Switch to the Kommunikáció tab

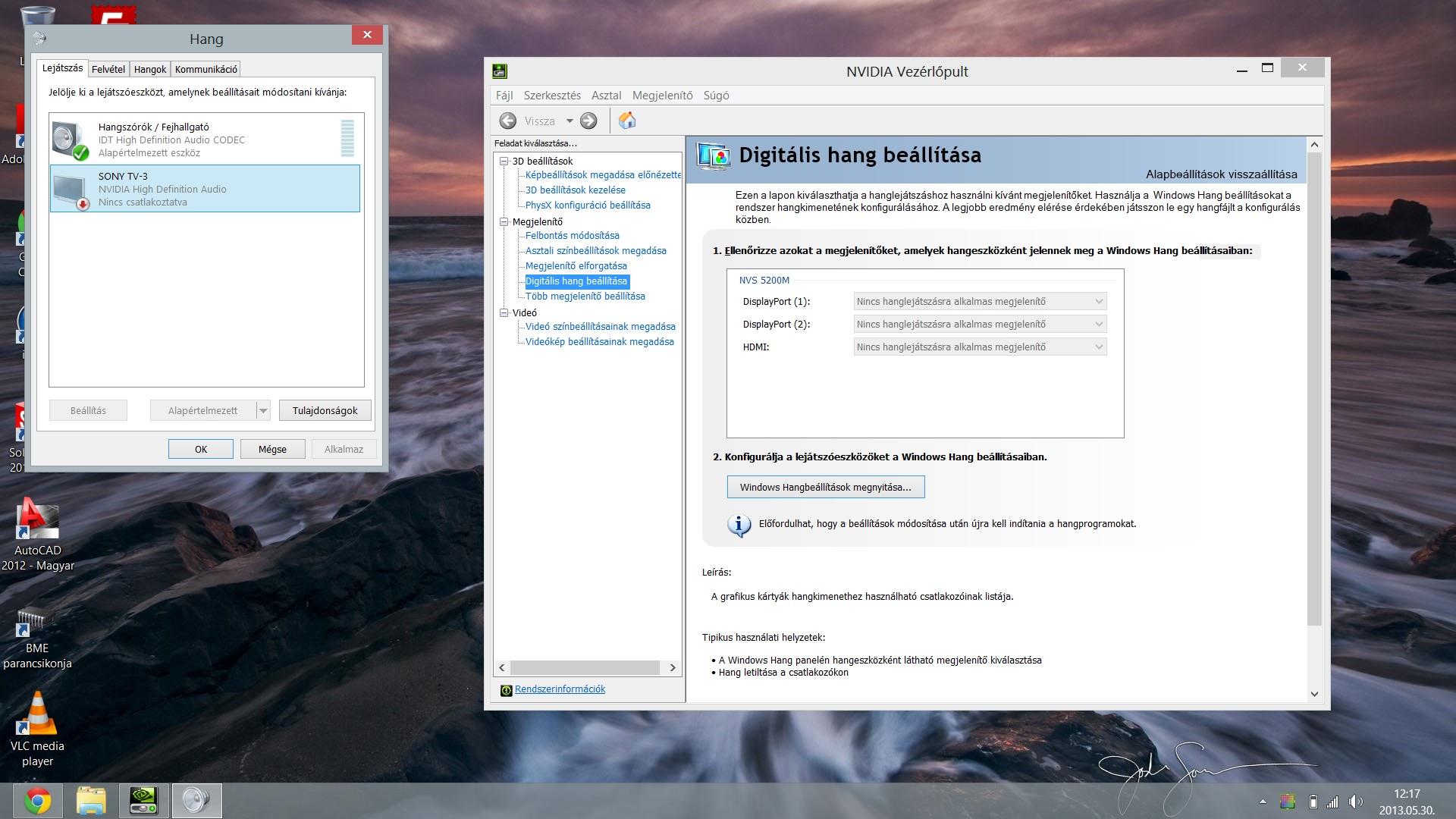pyautogui.click(x=206, y=69)
